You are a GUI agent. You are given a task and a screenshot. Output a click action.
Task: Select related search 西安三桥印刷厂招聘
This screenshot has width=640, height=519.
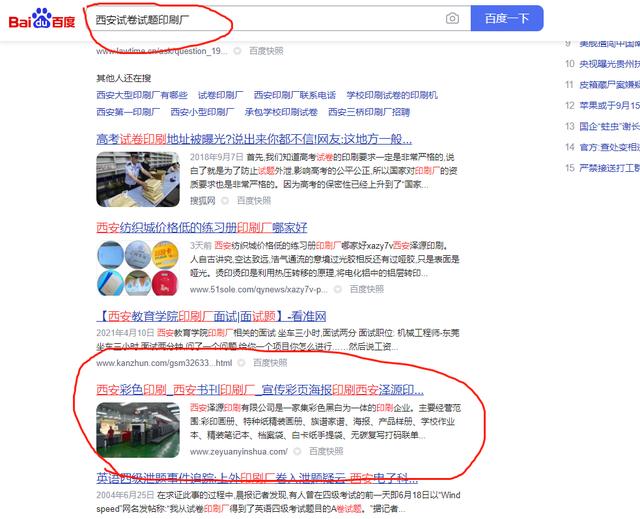pos(369,112)
